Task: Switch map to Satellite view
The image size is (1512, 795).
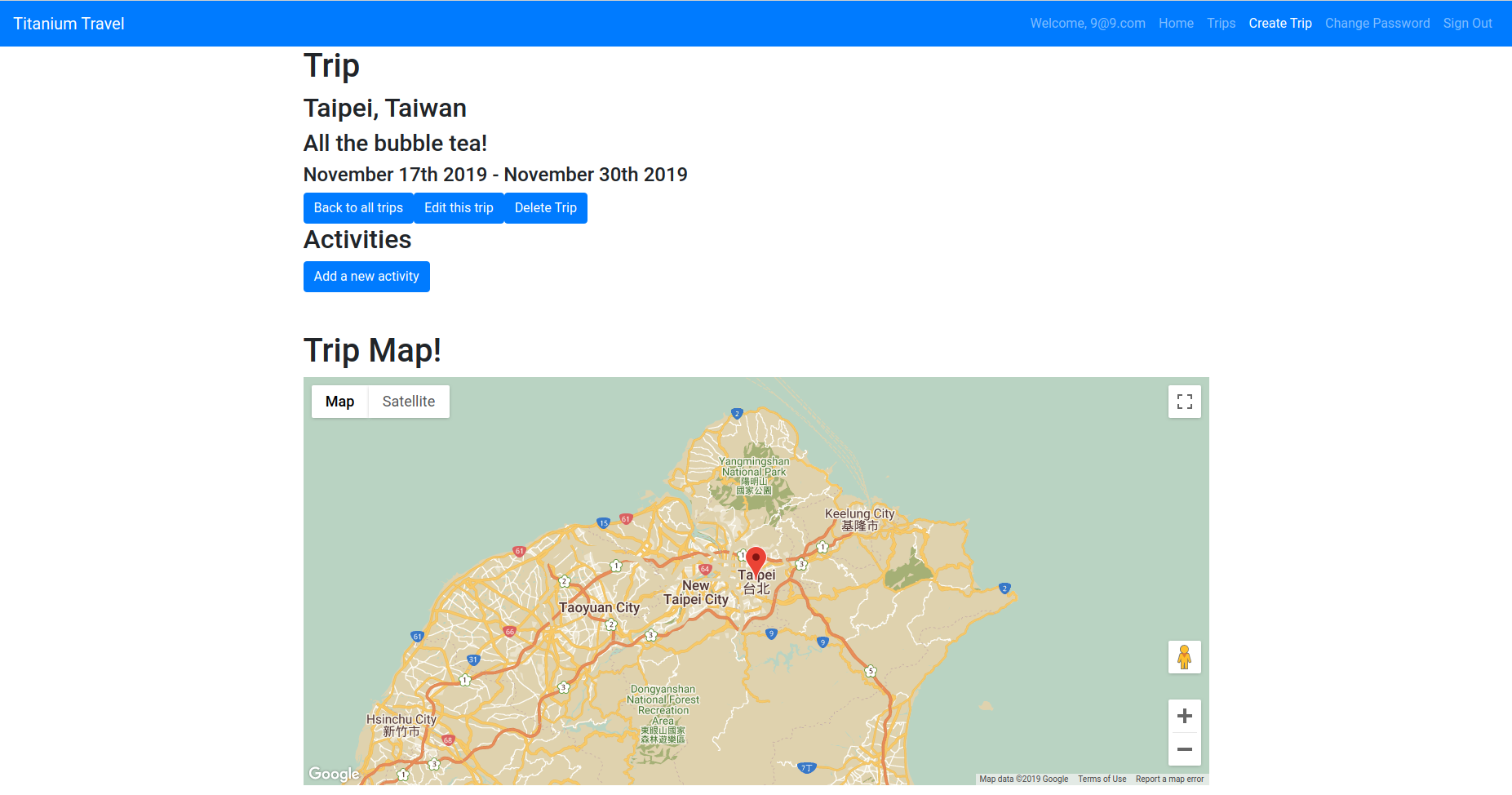Action: tap(408, 402)
